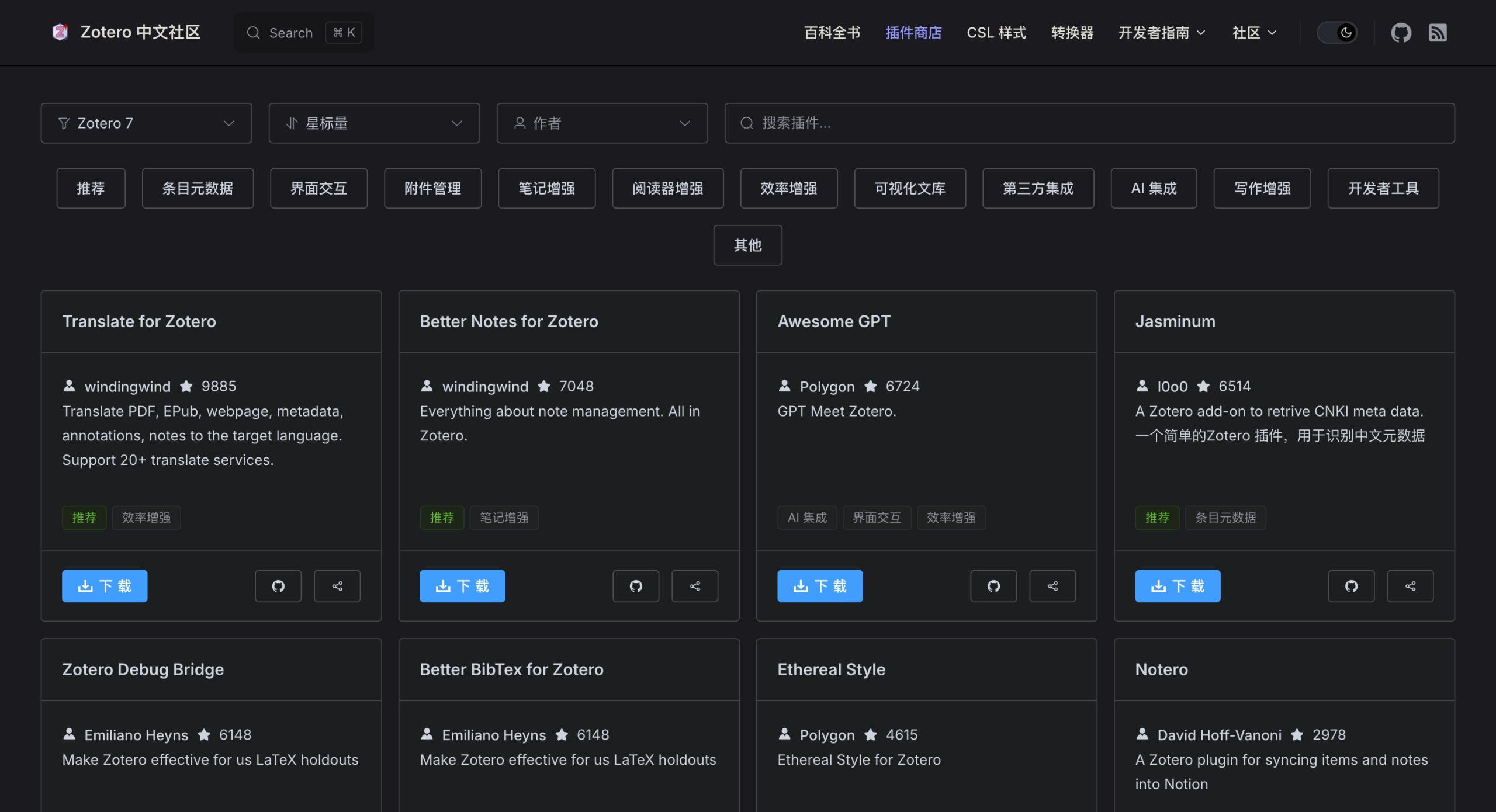1496x812 pixels.
Task: Toggle the AI 集成 category filter
Action: coord(1154,188)
